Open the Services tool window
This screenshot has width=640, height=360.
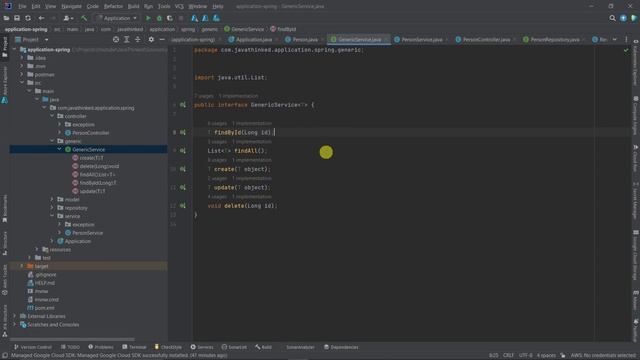pos(202,347)
